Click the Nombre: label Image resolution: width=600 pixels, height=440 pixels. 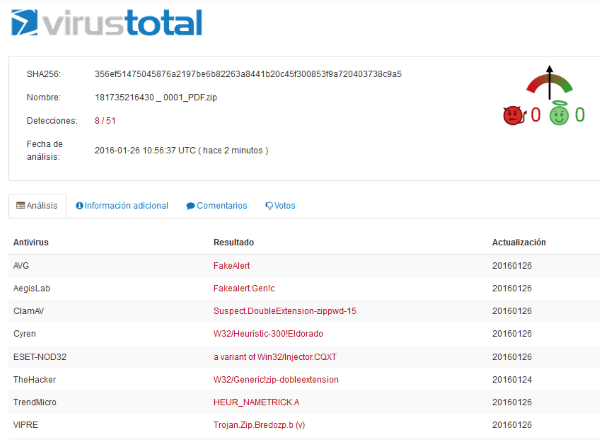pos(44,97)
